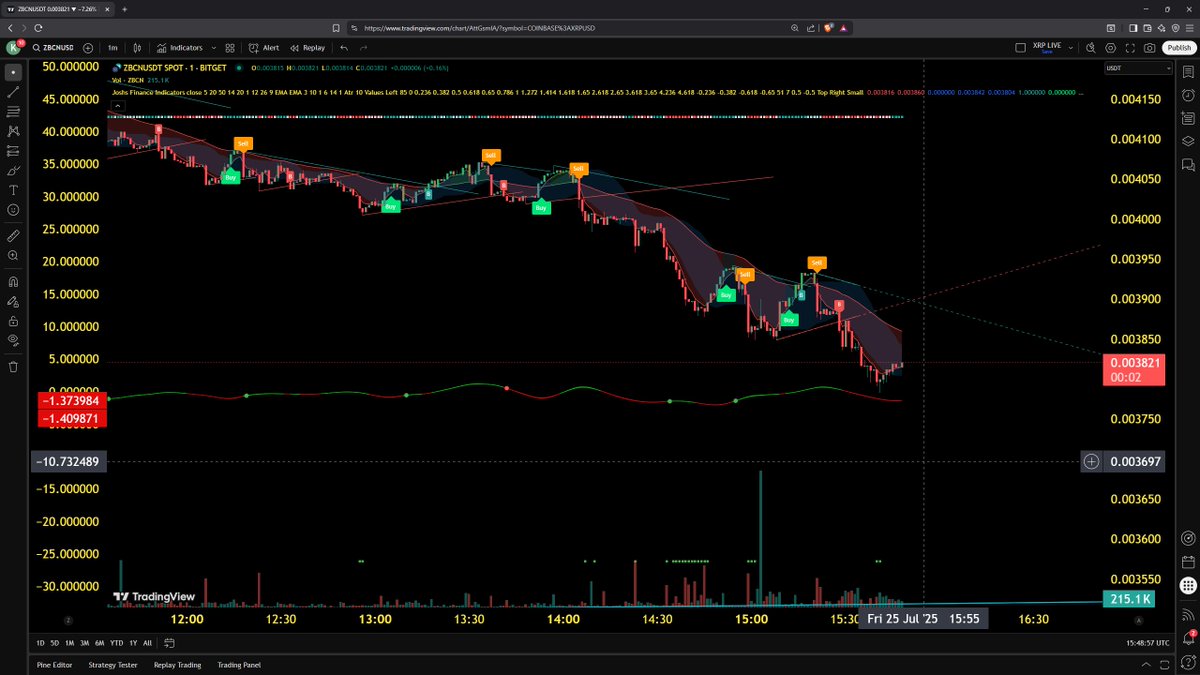
Task: Click the undo arrow in the toolbar
Action: [x=345, y=47]
